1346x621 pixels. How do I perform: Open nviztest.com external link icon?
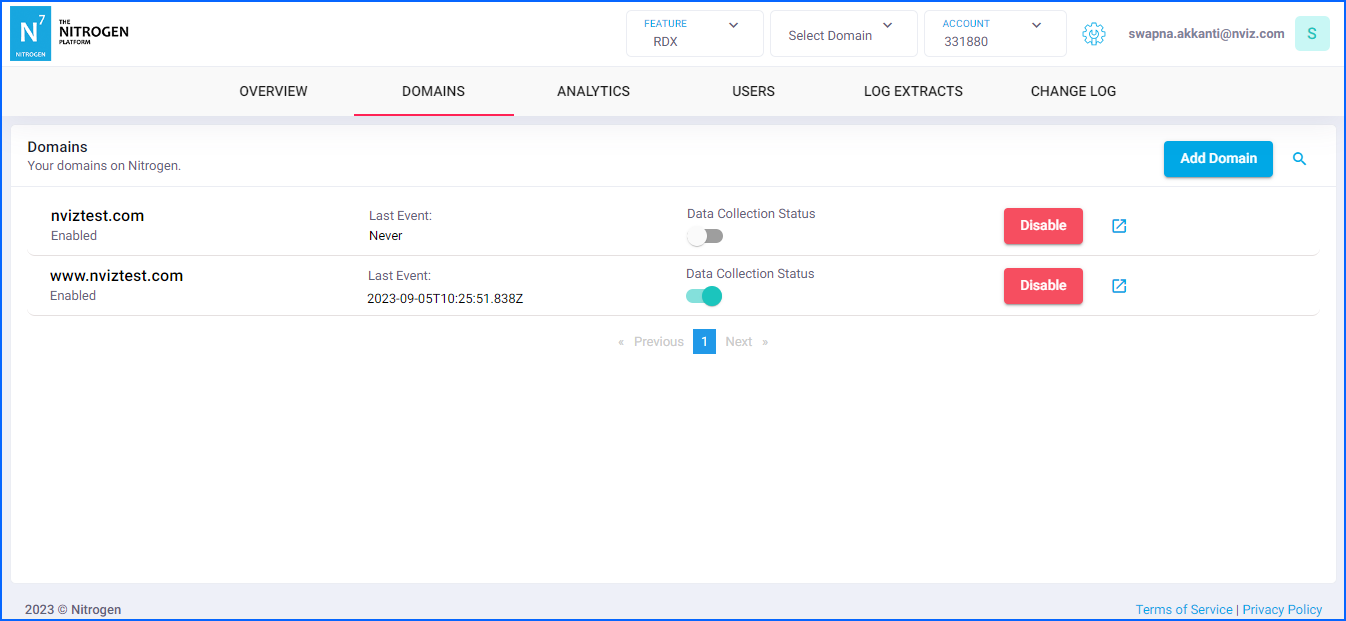point(1119,226)
